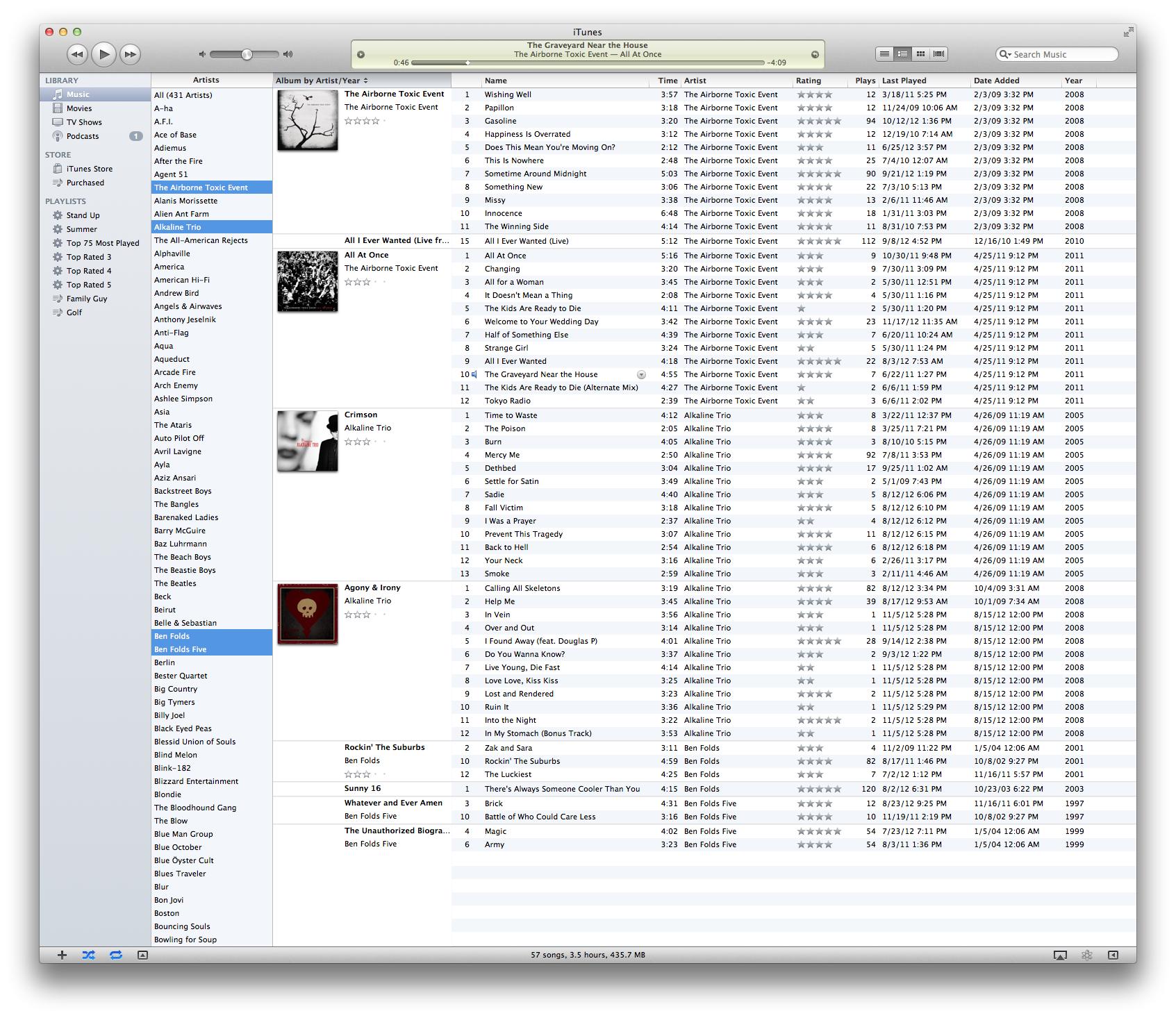
Task: Select The Beatles in the artist list
Action: [x=212, y=583]
